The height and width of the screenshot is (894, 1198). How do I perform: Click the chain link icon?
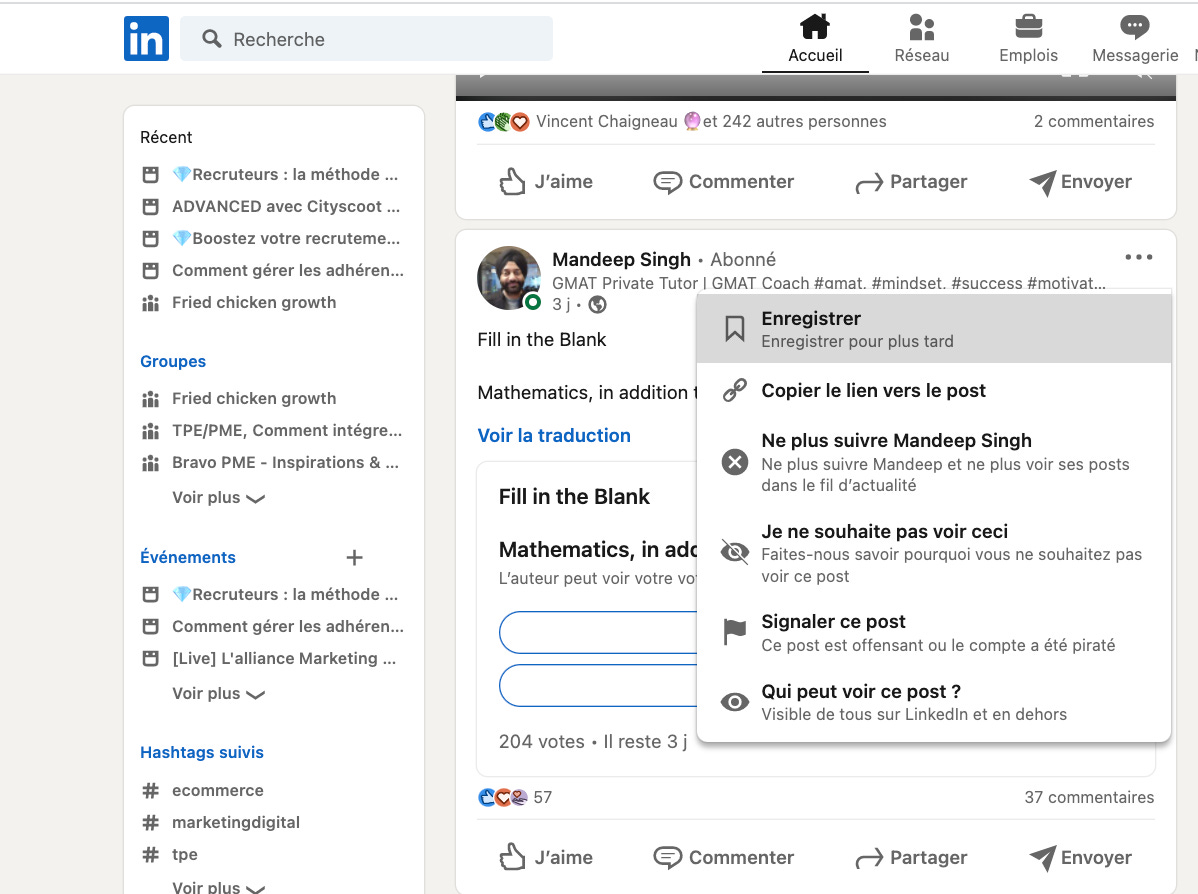[735, 390]
